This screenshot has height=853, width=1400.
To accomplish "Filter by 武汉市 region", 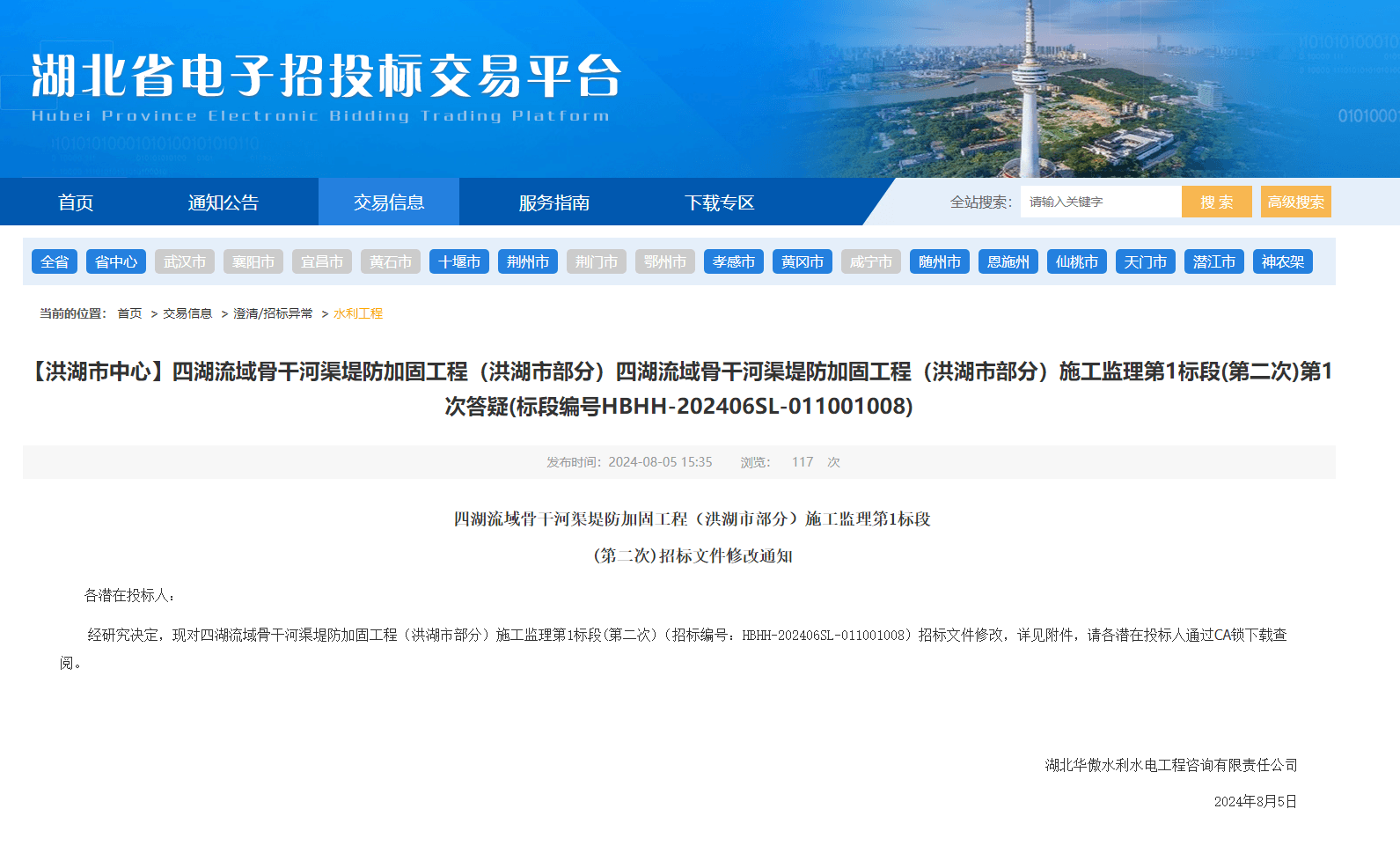I will point(185,261).
